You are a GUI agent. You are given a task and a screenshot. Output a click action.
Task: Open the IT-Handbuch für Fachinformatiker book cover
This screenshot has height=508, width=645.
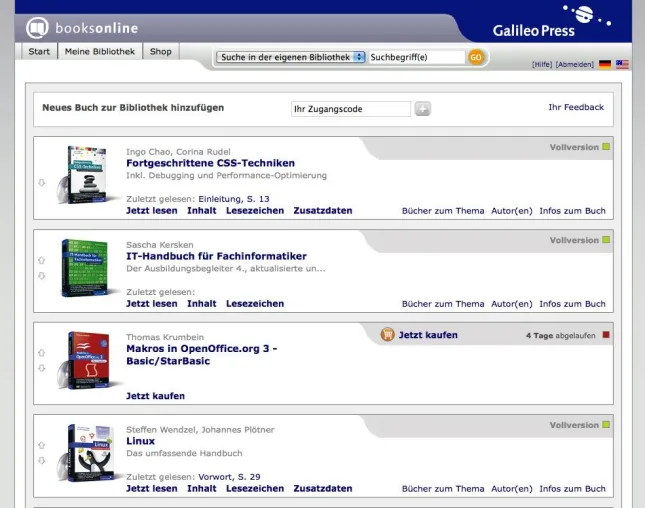84,268
